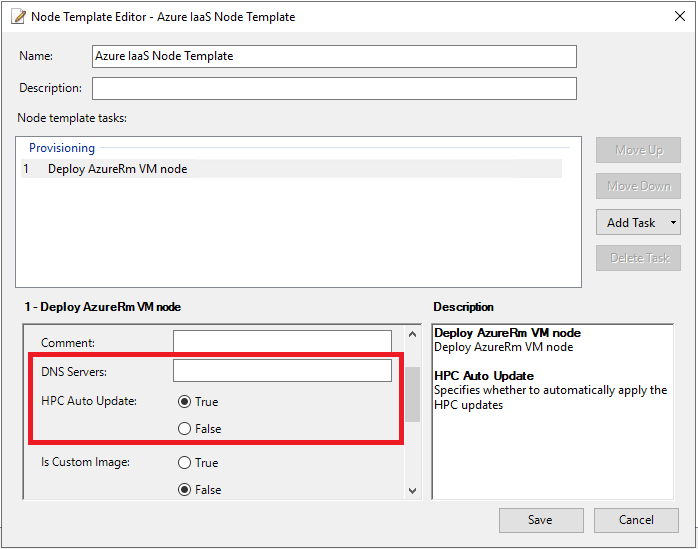This screenshot has width=698, height=549.
Task: Click the properties scrollbar down arrow
Action: tap(413, 491)
